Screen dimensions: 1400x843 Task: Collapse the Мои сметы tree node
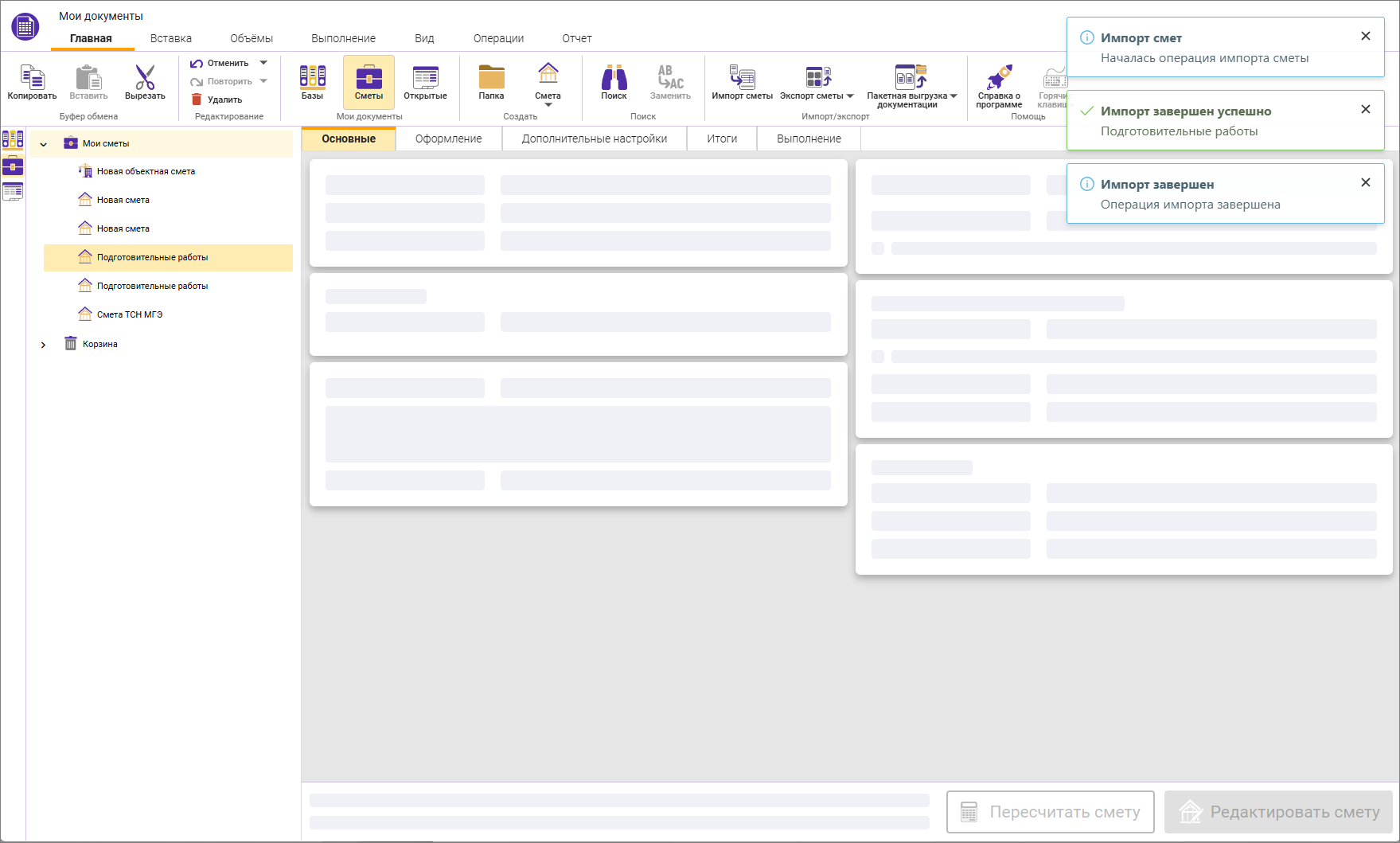tap(44, 144)
